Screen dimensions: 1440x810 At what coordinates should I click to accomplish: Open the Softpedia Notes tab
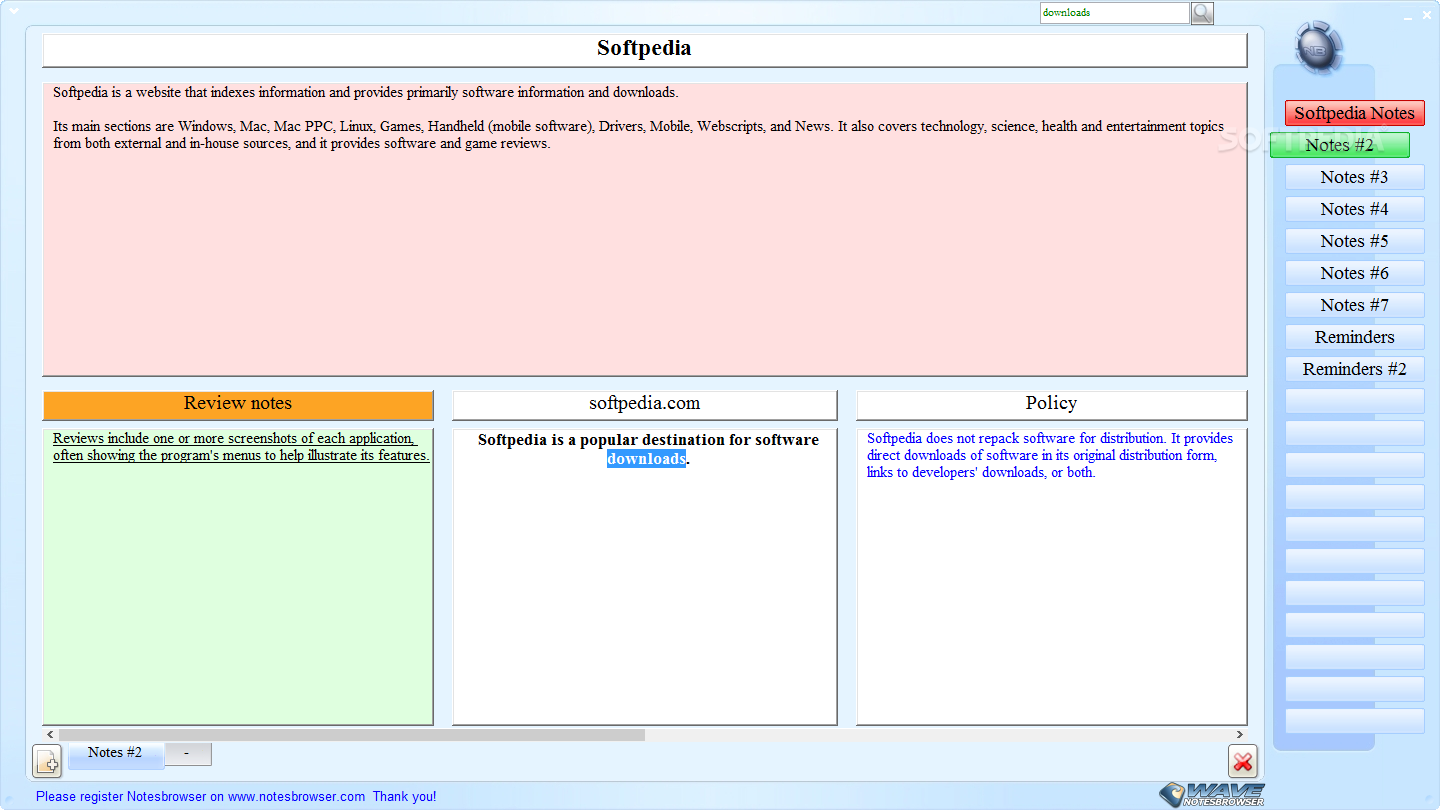(1354, 113)
